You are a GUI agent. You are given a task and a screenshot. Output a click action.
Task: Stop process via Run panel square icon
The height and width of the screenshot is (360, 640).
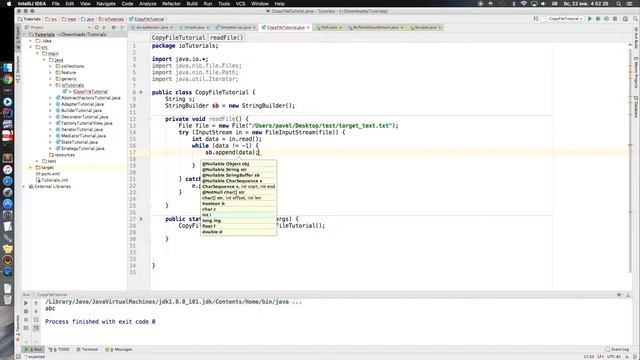(x=26, y=311)
